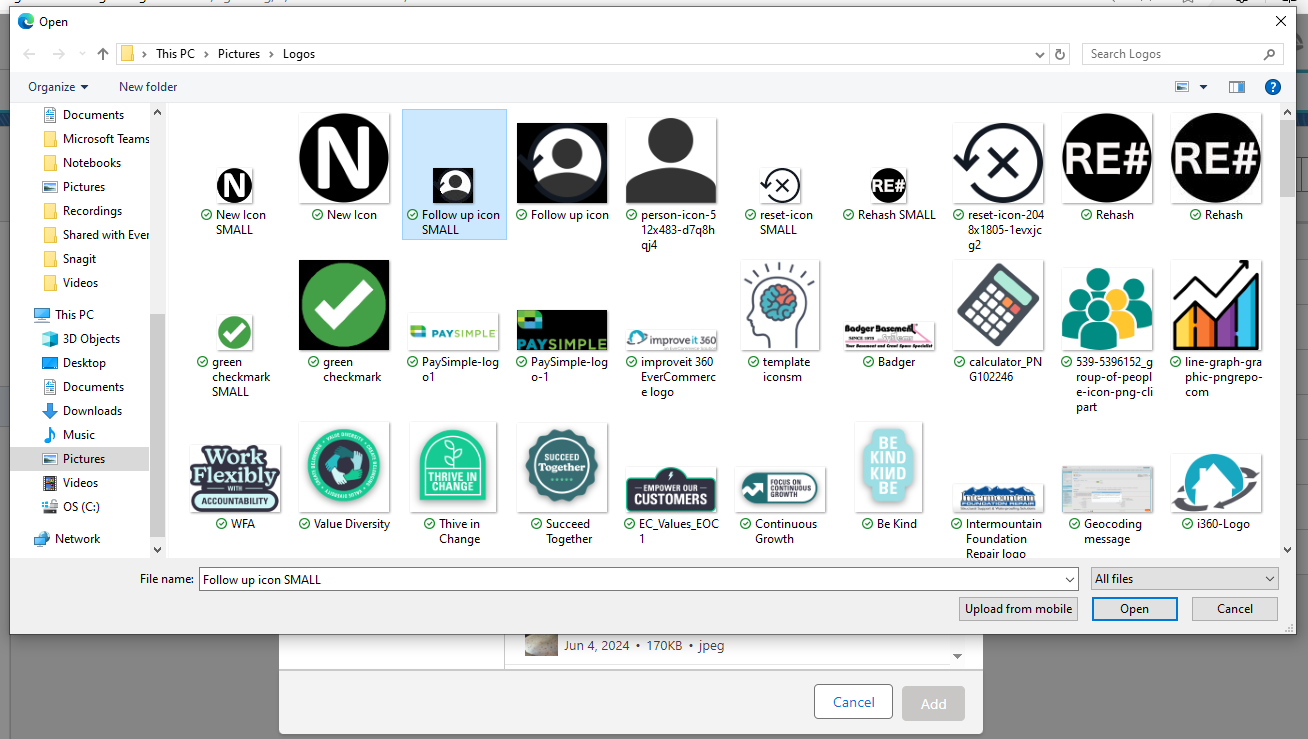
Task: Click the Change your view icon
Action: [x=1182, y=87]
